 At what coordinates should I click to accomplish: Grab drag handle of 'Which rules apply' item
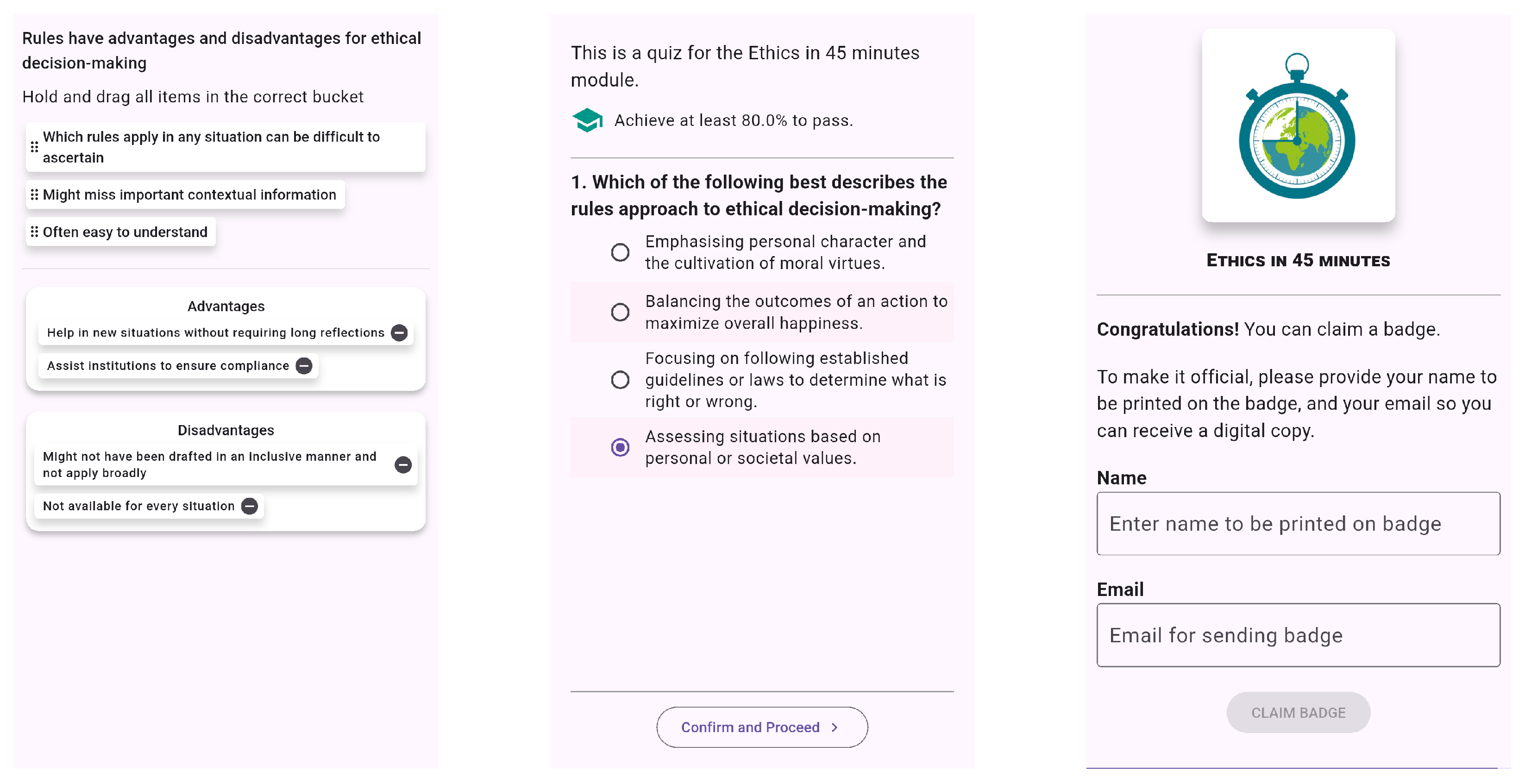(x=34, y=147)
